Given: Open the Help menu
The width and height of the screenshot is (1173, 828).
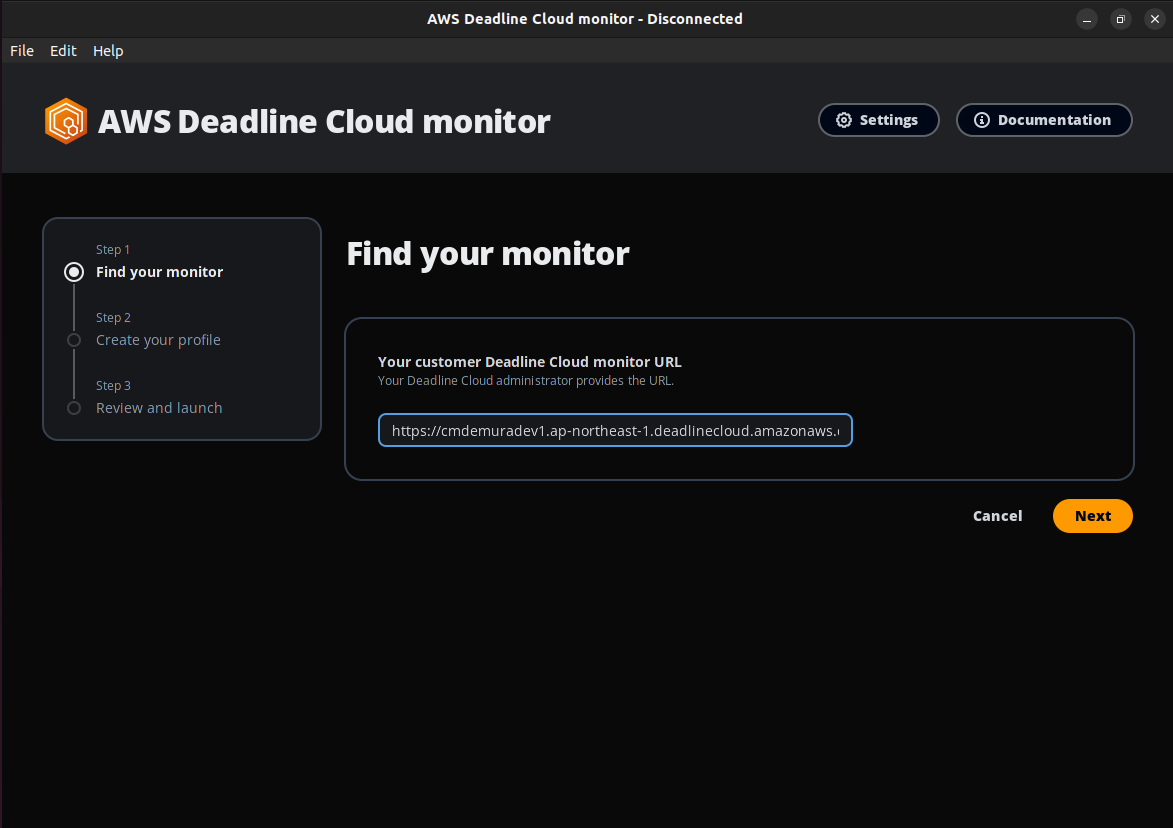Looking at the screenshot, I should [107, 50].
